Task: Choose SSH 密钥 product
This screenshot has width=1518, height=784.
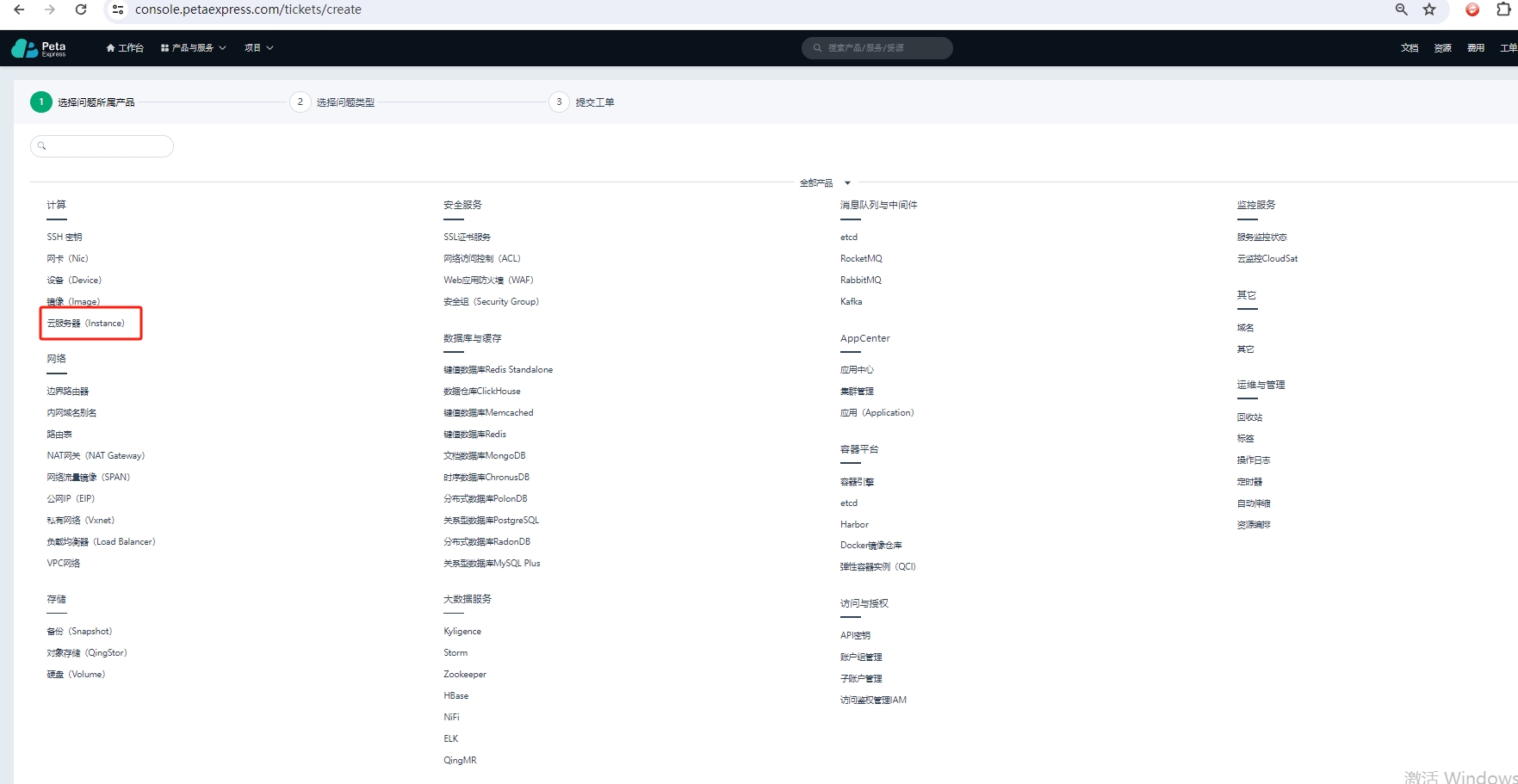Action: (65, 237)
